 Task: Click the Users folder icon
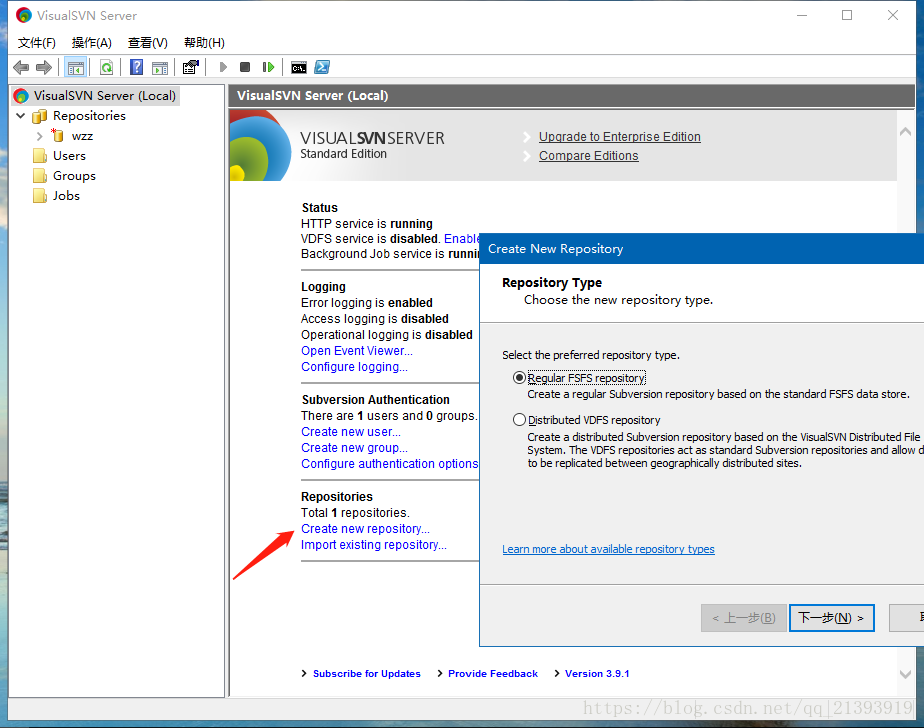tap(40, 156)
